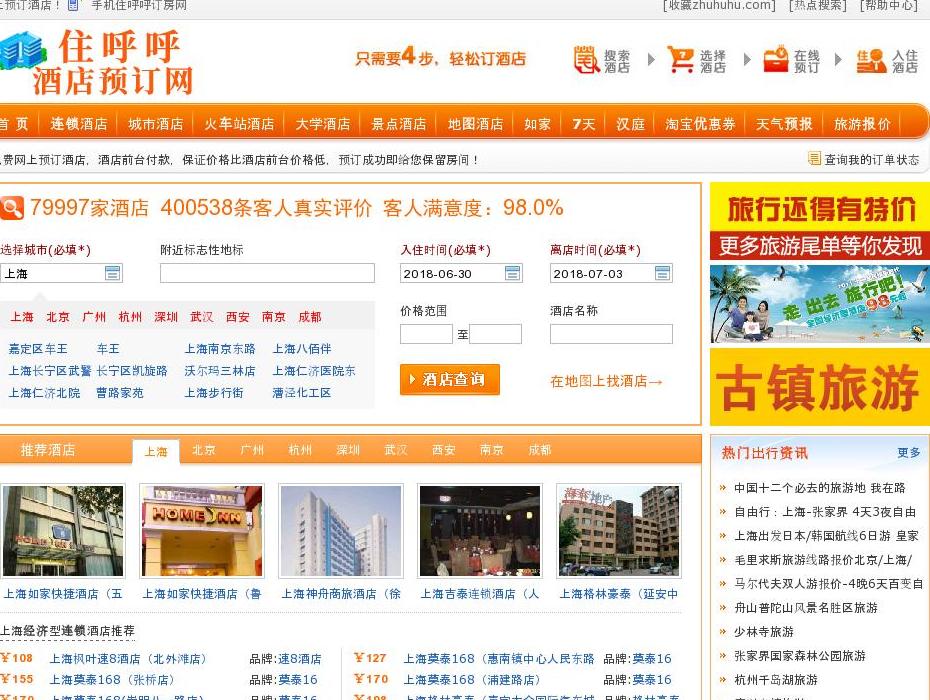Focus the minimum price input field
Image resolution: width=930 pixels, height=700 pixels.
tap(426, 333)
